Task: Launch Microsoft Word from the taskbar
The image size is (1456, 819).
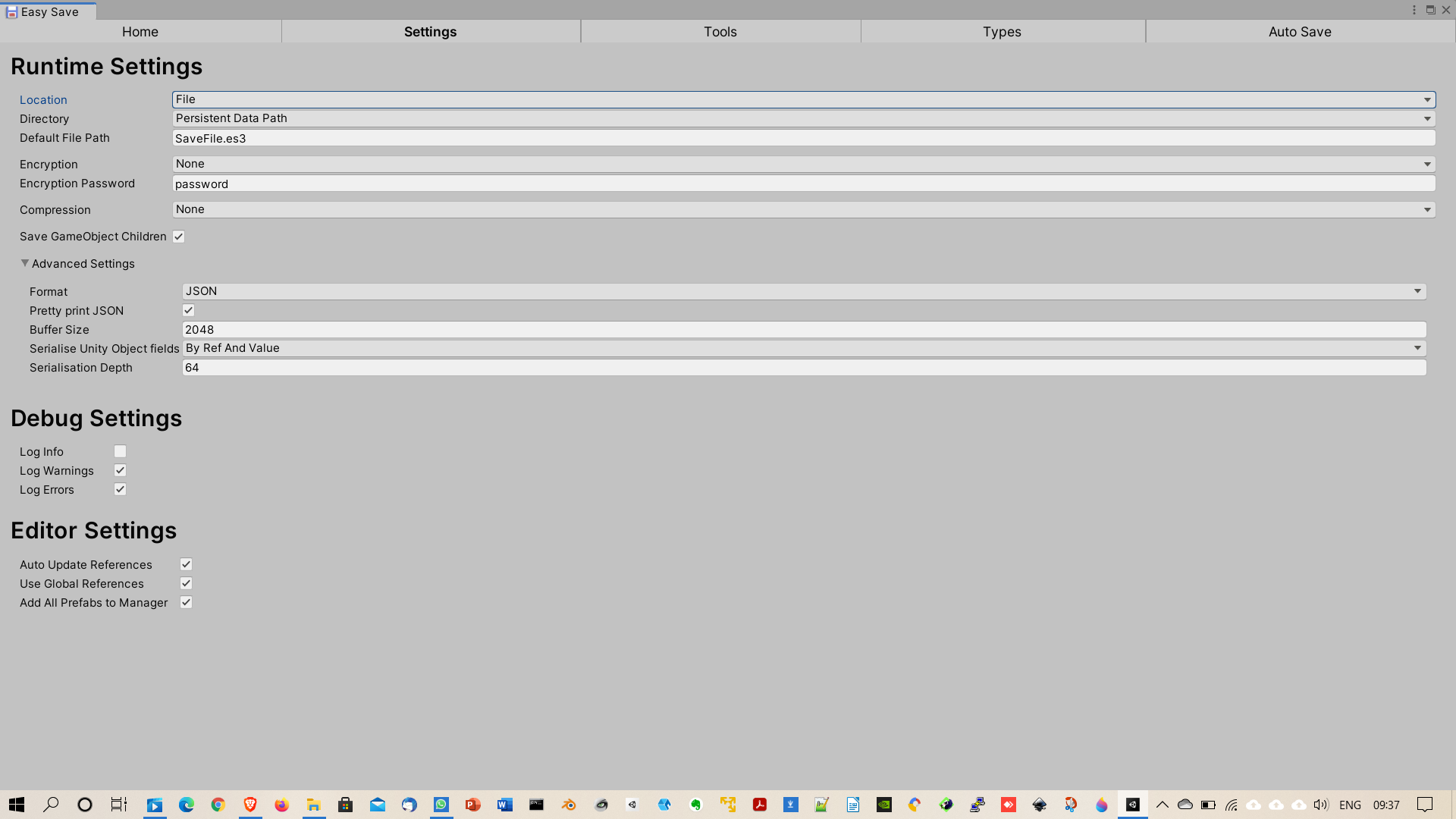Action: pos(505,805)
